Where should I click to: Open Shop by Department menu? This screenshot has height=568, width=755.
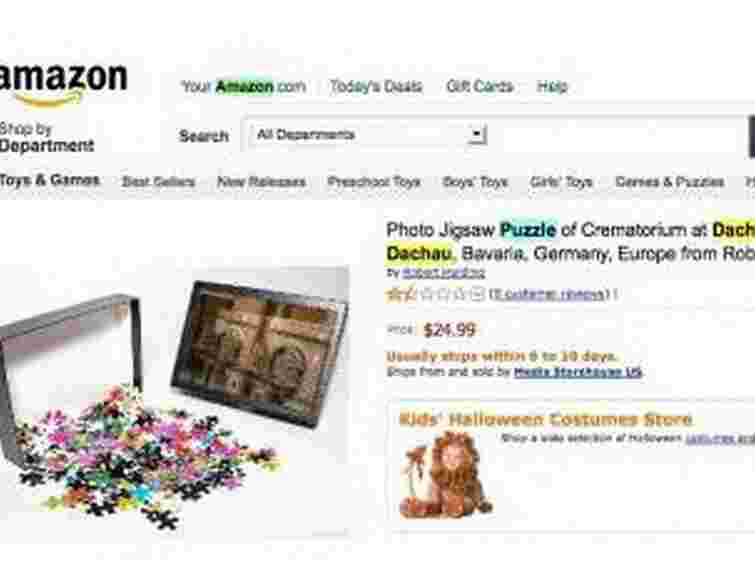coord(47,138)
